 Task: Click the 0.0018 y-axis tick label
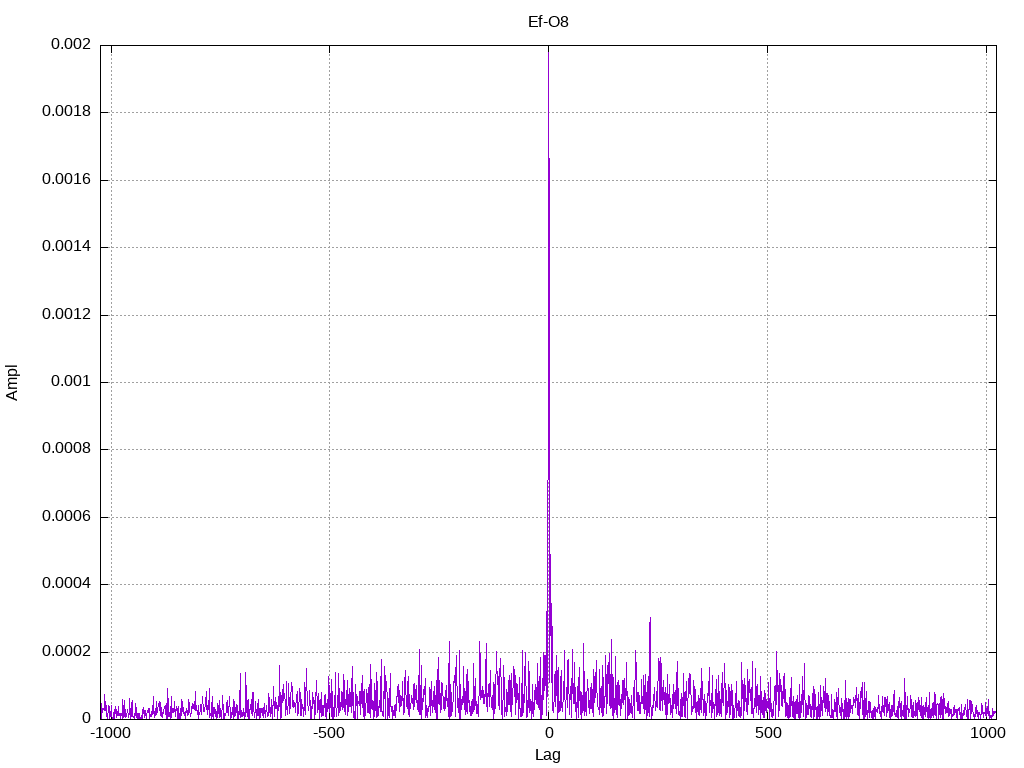point(66,112)
